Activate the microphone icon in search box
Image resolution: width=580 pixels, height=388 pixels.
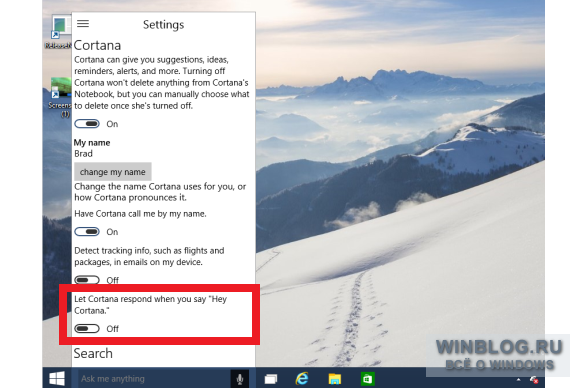pyautogui.click(x=240, y=379)
